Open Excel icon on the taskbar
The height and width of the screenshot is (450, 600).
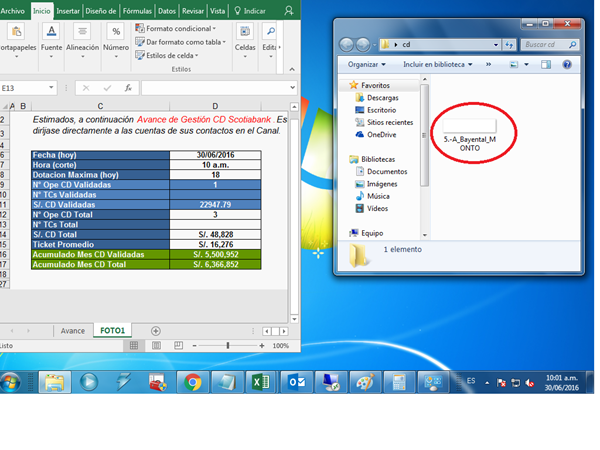[261, 382]
